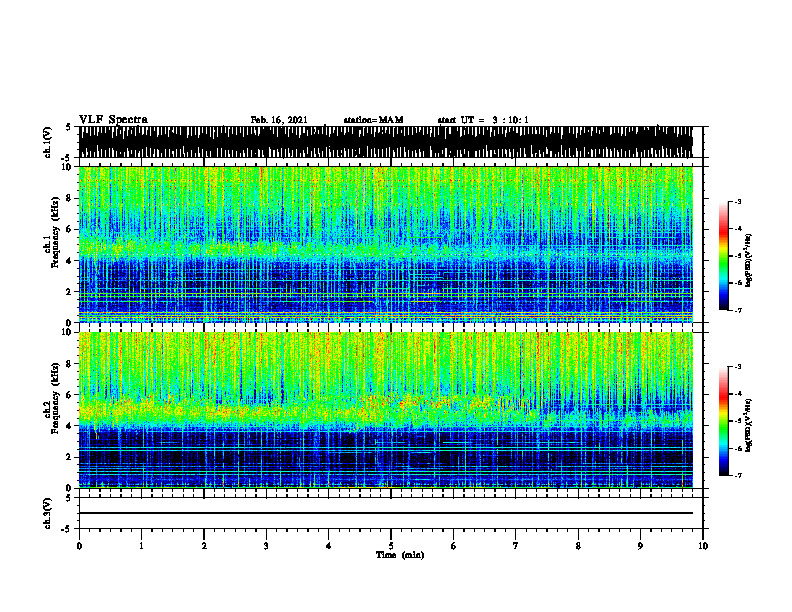This screenshot has height=612, width=792.
Task: Click ch.2 frequency tick label "2"
Action: (70, 457)
